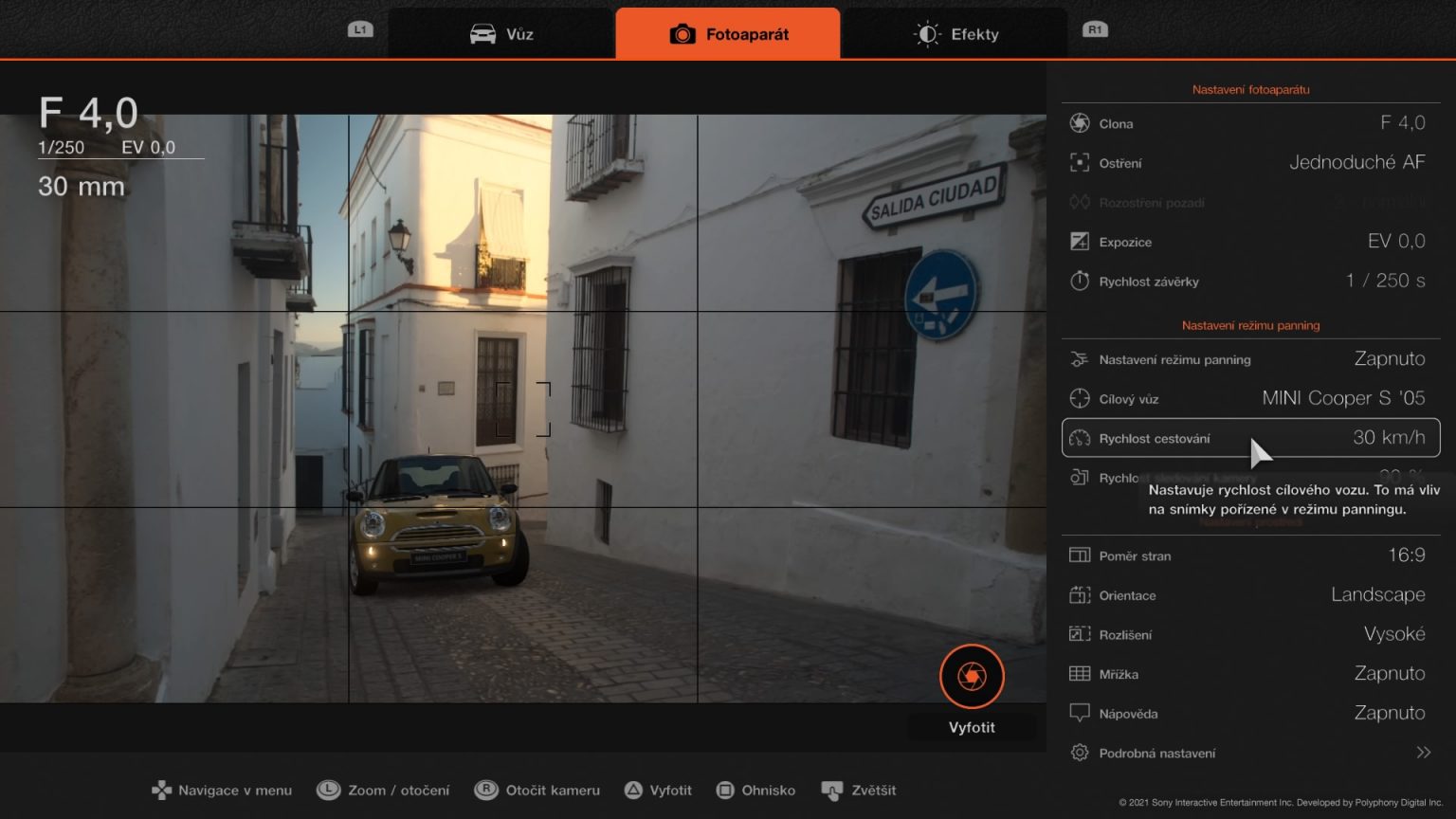Open Ostření option Jednoduché AF
This screenshot has width=1456, height=819.
click(x=1357, y=163)
